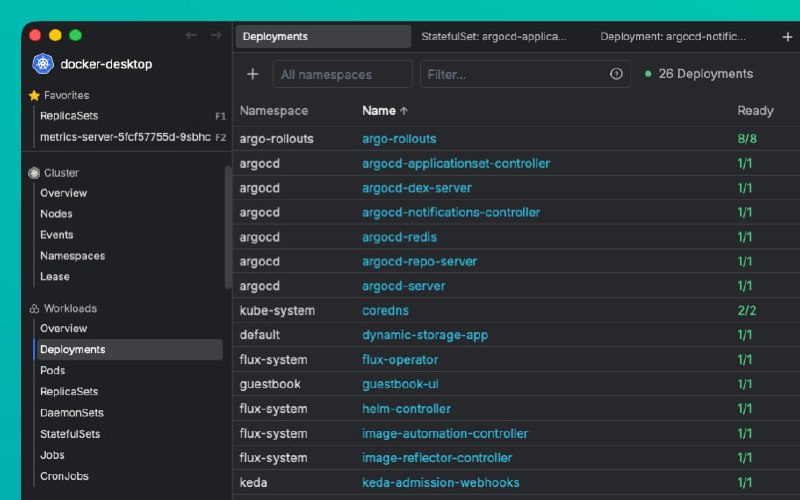Click the 26 Deployments count label
800x500 pixels.
[x=706, y=74]
